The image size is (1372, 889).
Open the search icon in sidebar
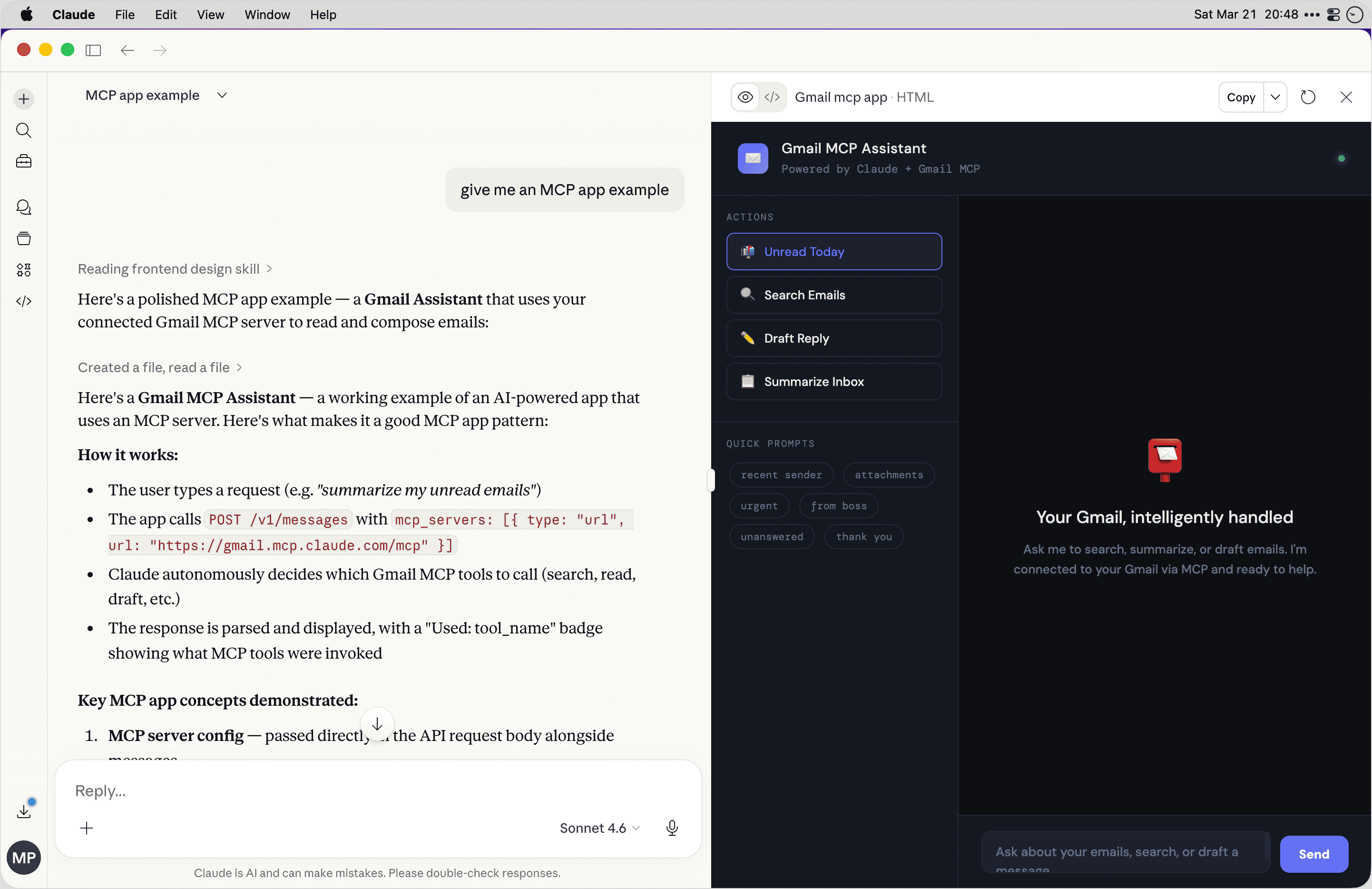pos(24,130)
